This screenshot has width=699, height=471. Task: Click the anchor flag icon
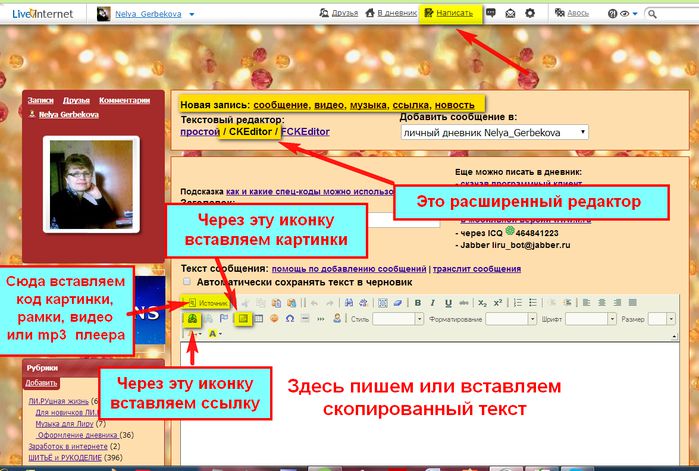(224, 319)
